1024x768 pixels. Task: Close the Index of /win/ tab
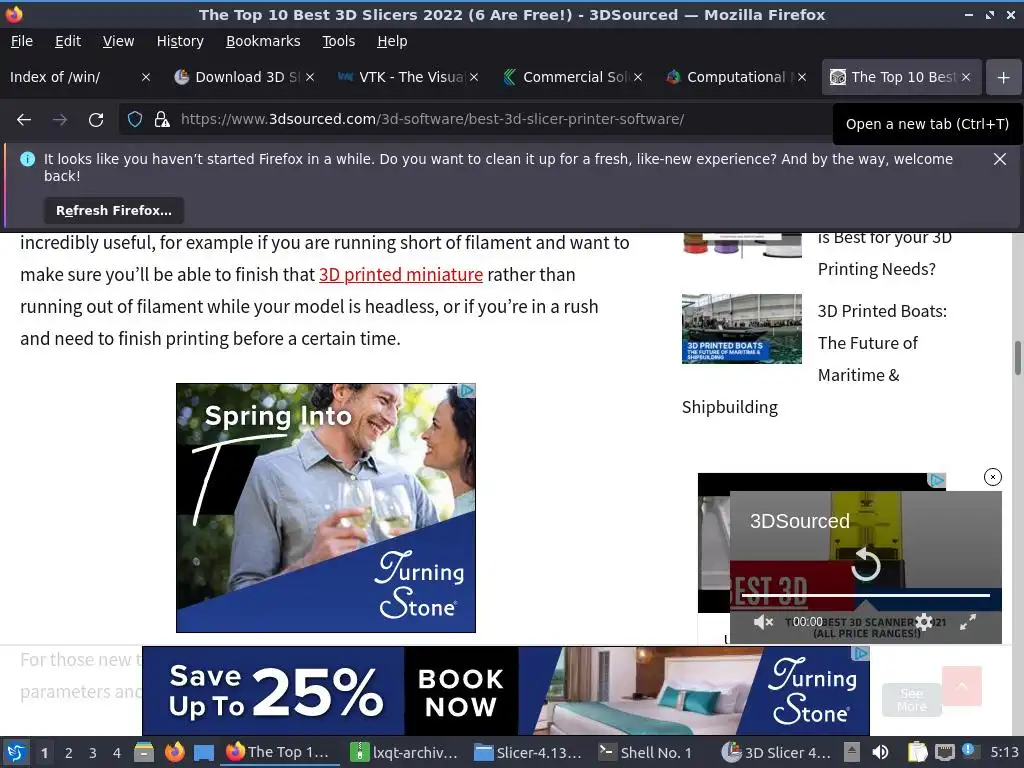[x=146, y=77]
